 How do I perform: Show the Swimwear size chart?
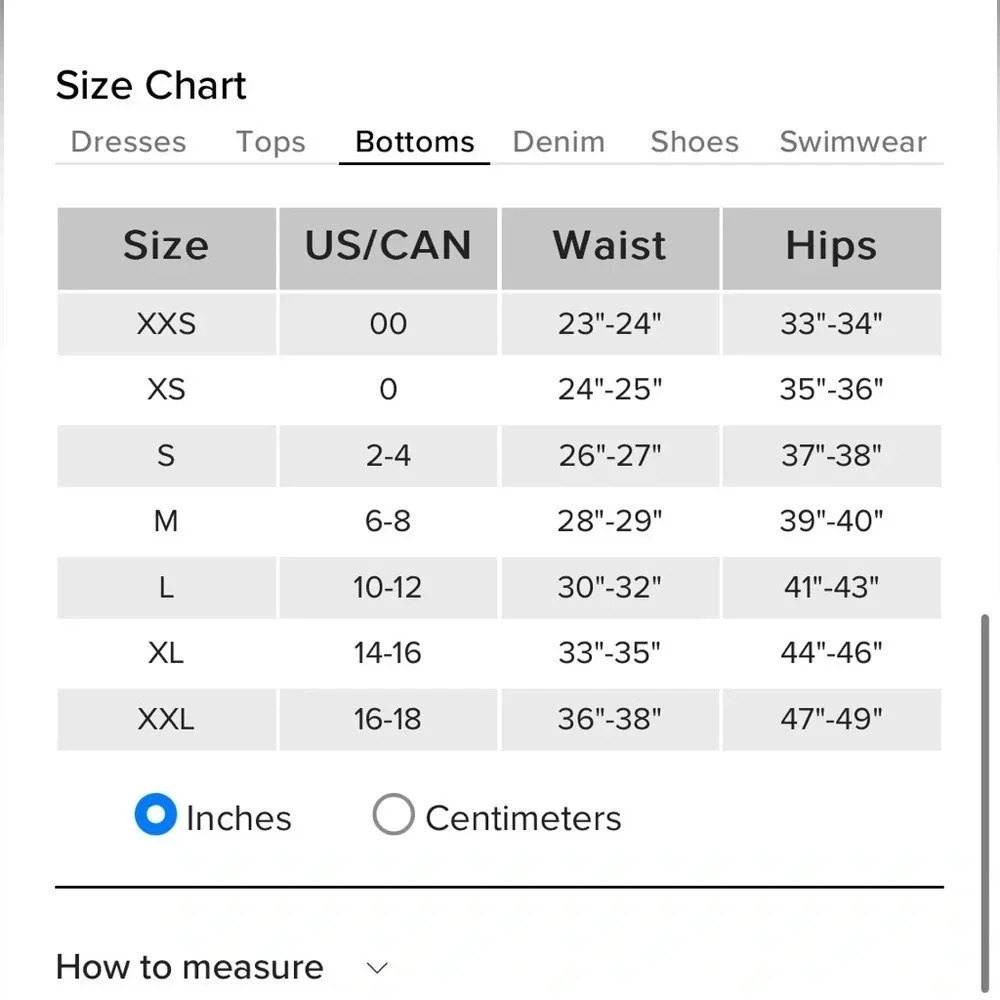[x=853, y=142]
